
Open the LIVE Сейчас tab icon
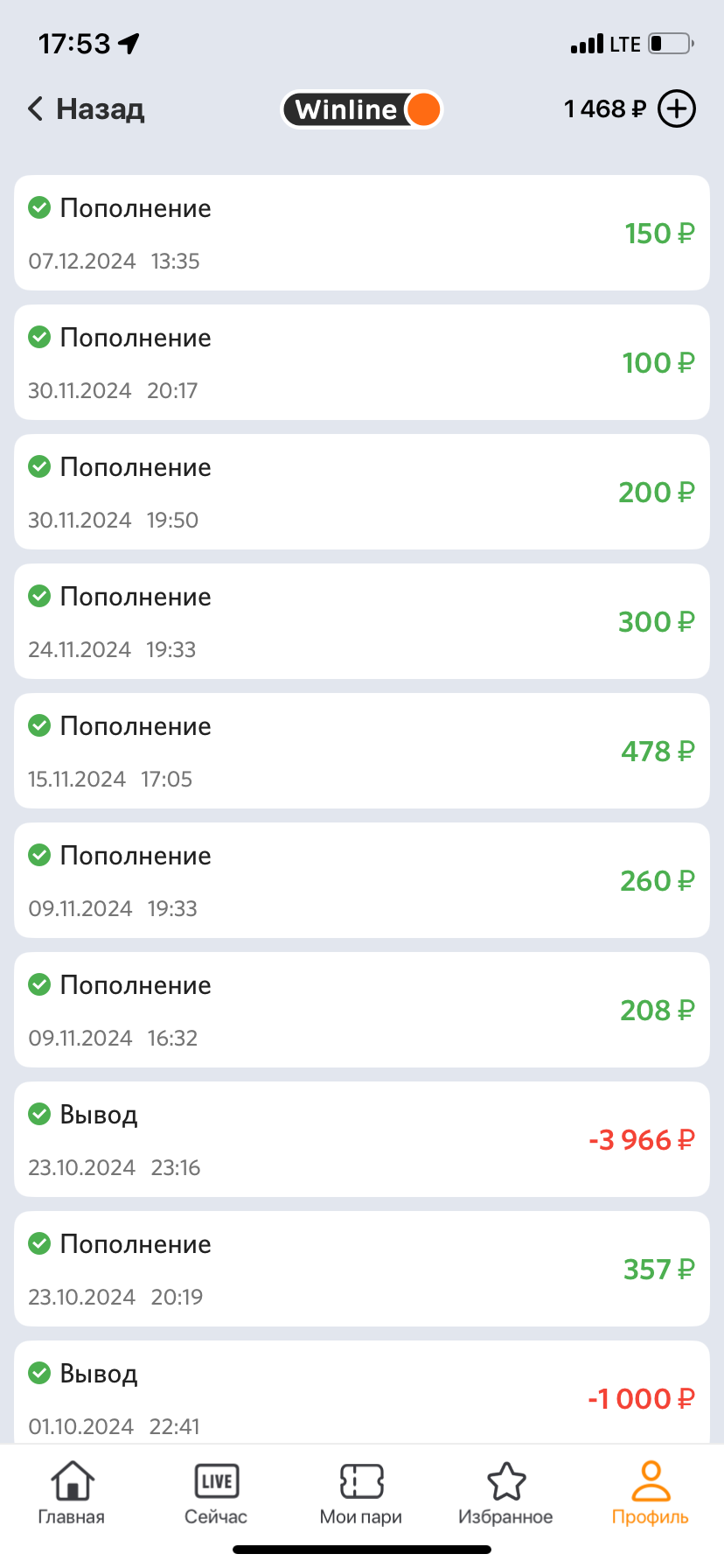pos(216,1481)
